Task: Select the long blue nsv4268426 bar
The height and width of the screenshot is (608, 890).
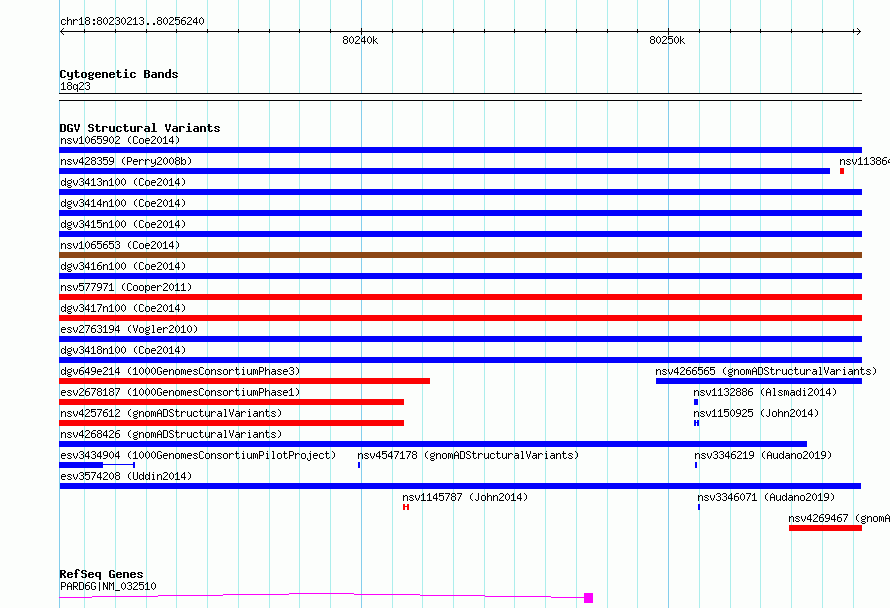Action: point(433,444)
